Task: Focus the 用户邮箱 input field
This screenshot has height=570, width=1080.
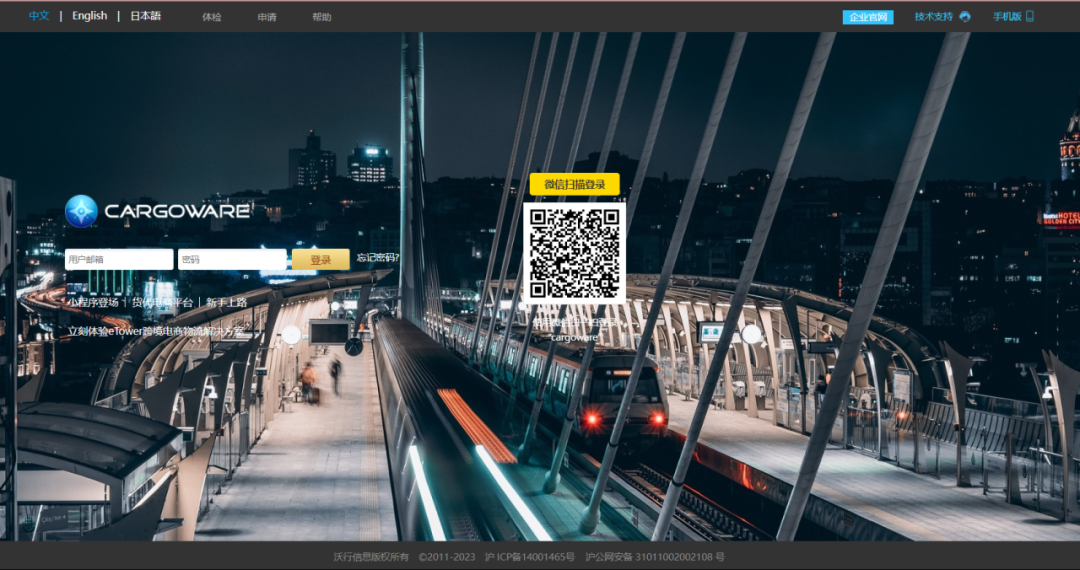Action: (119, 260)
